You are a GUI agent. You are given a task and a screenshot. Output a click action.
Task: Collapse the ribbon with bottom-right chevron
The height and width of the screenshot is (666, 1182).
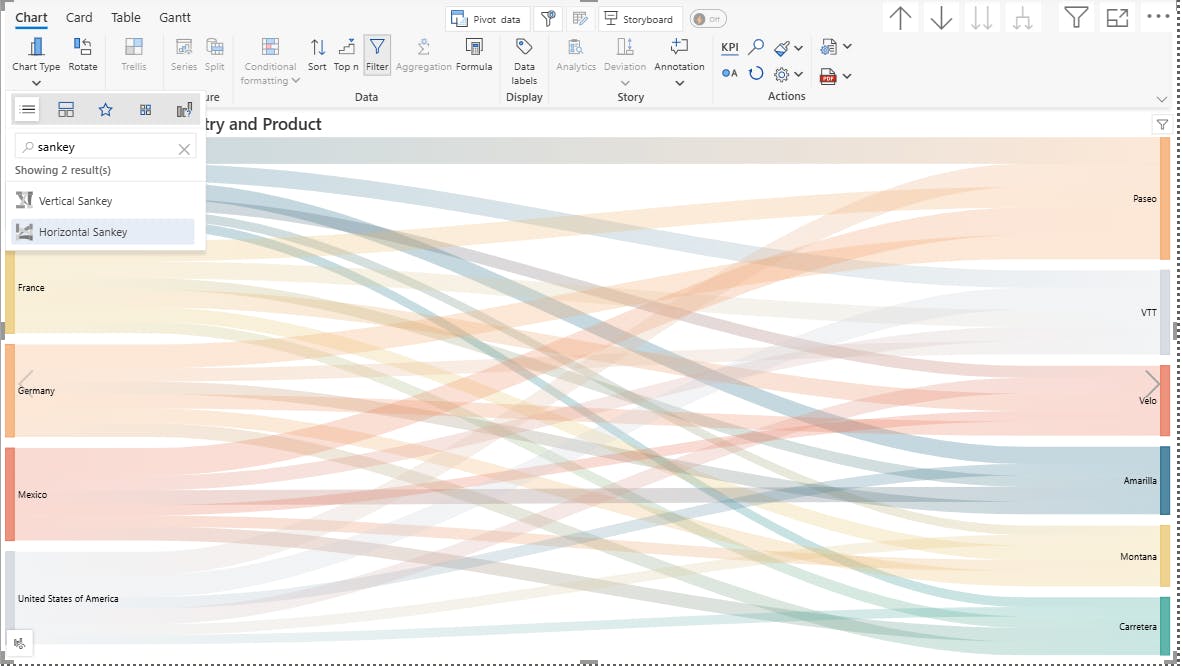tap(1162, 99)
